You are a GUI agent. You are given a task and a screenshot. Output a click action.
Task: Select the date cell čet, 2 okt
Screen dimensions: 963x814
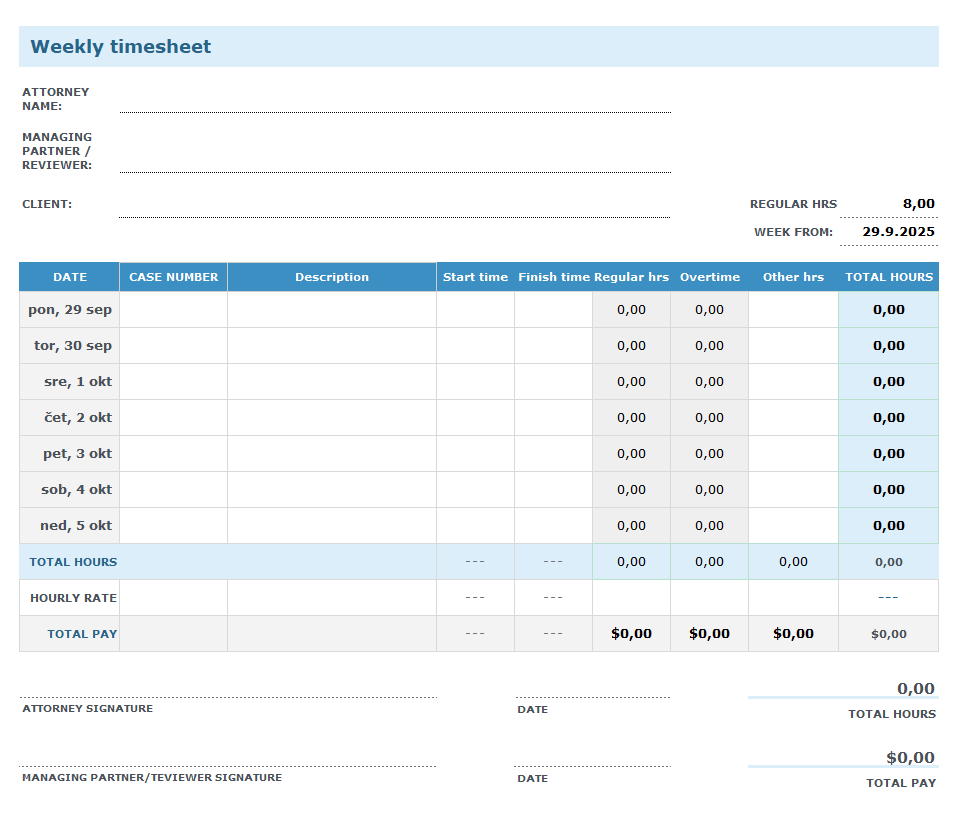(69, 418)
